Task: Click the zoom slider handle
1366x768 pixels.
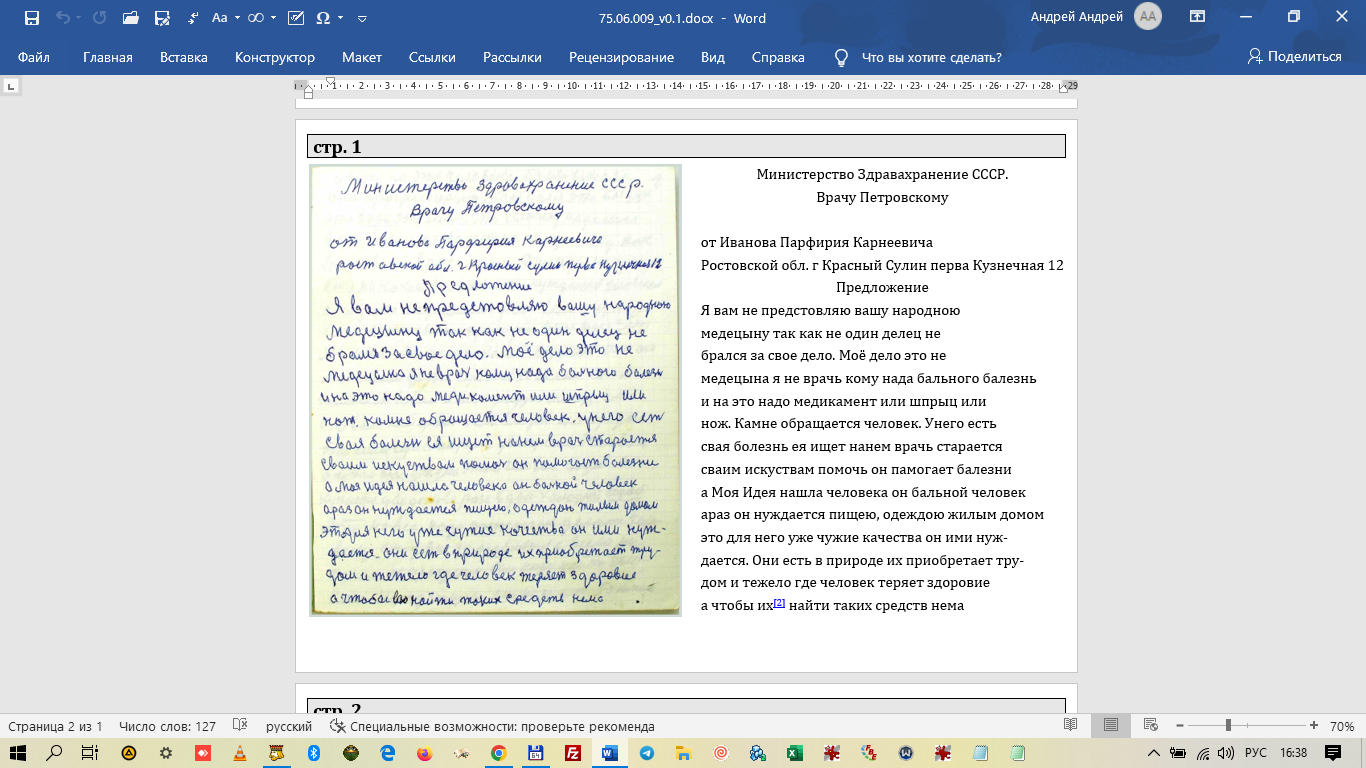Action: [1228, 726]
